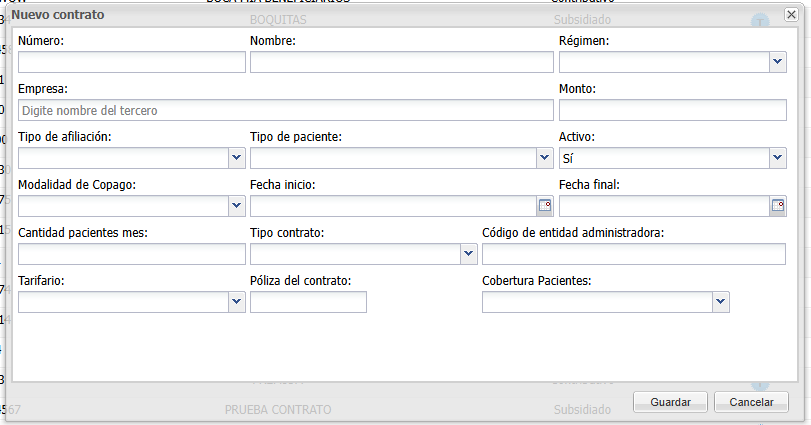Click into the Nombre text field
Viewport: 811px width, 425px height.
click(x=401, y=62)
